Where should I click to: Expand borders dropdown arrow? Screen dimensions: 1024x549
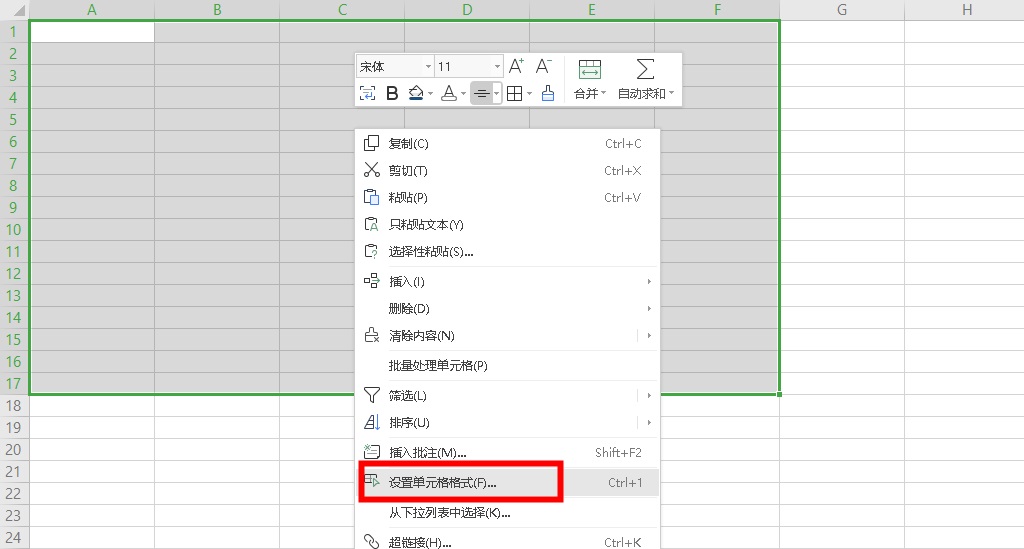click(x=529, y=94)
